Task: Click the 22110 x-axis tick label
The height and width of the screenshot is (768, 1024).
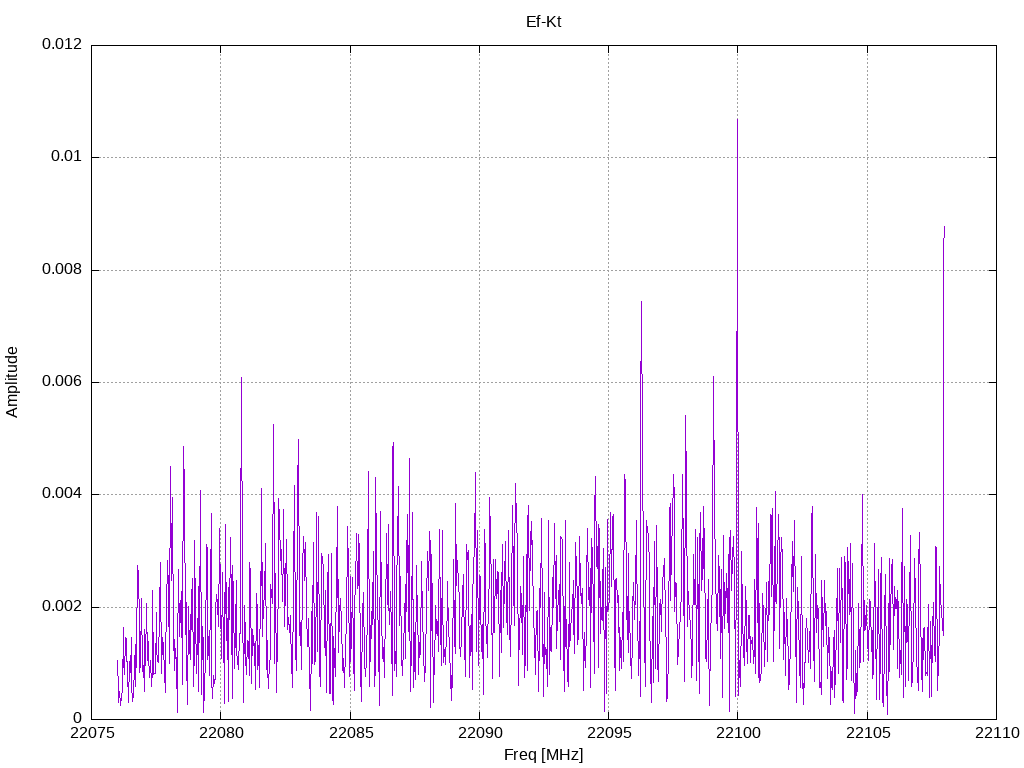Action: [x=997, y=733]
